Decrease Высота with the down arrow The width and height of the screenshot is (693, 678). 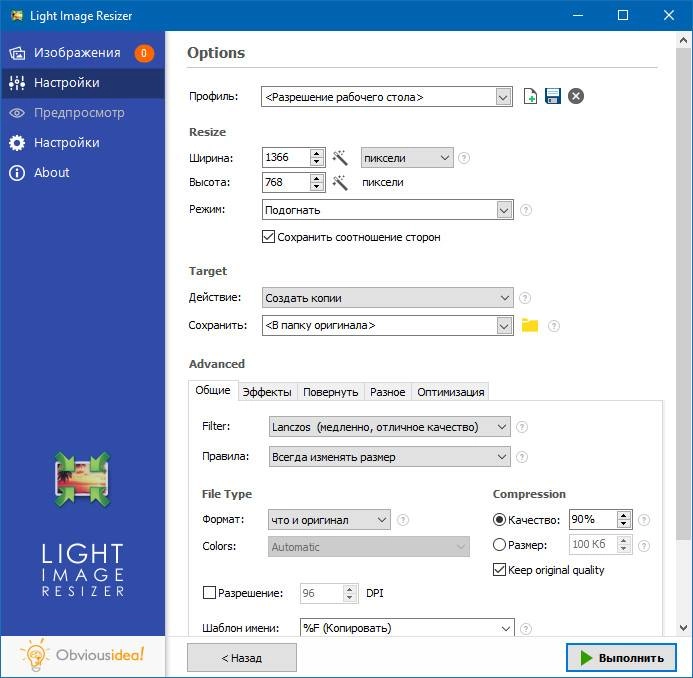[x=316, y=187]
